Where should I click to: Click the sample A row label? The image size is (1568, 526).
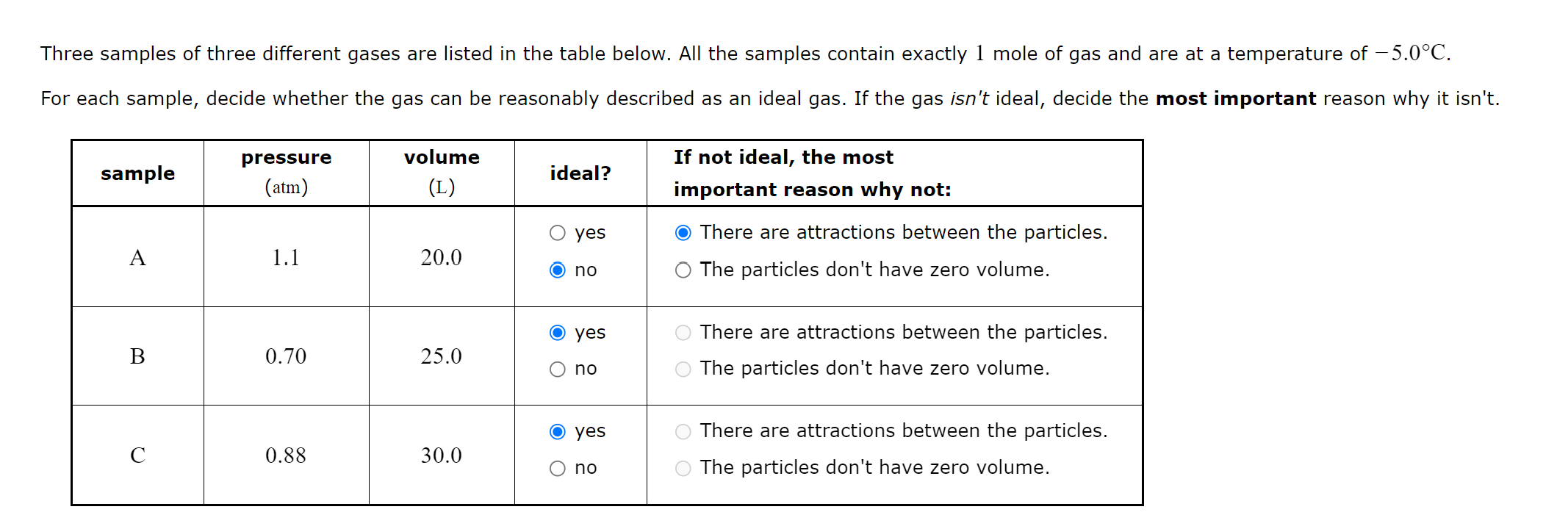[x=137, y=257]
